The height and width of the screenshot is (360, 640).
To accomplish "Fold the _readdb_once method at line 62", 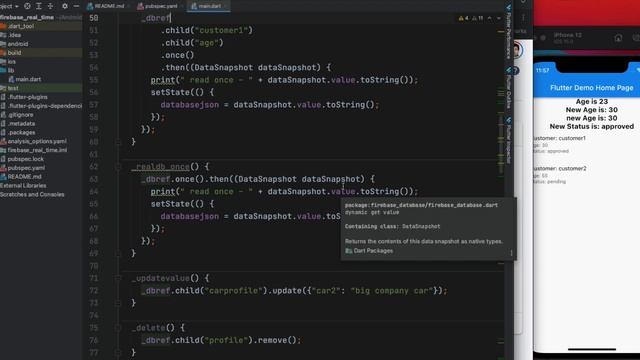I will (118, 167).
